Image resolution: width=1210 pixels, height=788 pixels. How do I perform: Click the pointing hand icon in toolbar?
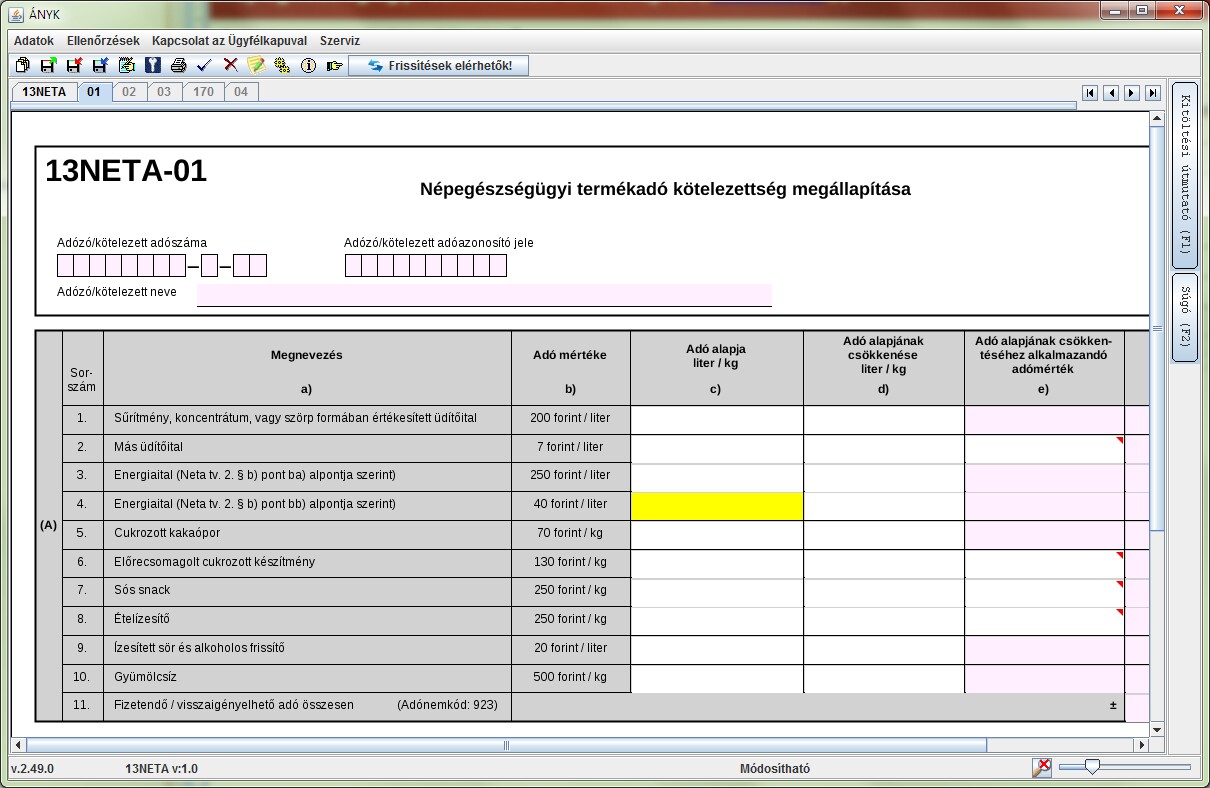[334, 66]
